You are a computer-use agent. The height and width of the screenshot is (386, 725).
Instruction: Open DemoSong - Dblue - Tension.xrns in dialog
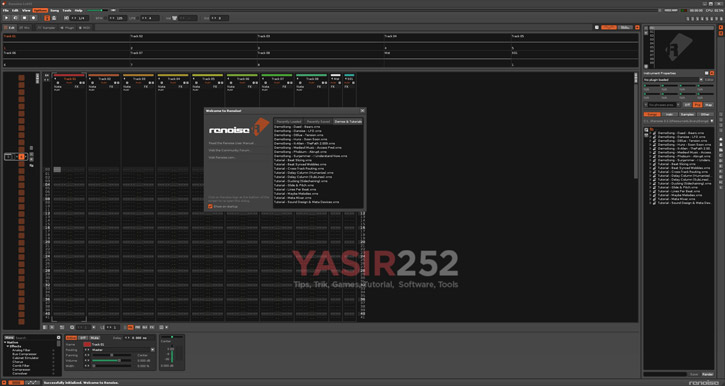click(298, 135)
